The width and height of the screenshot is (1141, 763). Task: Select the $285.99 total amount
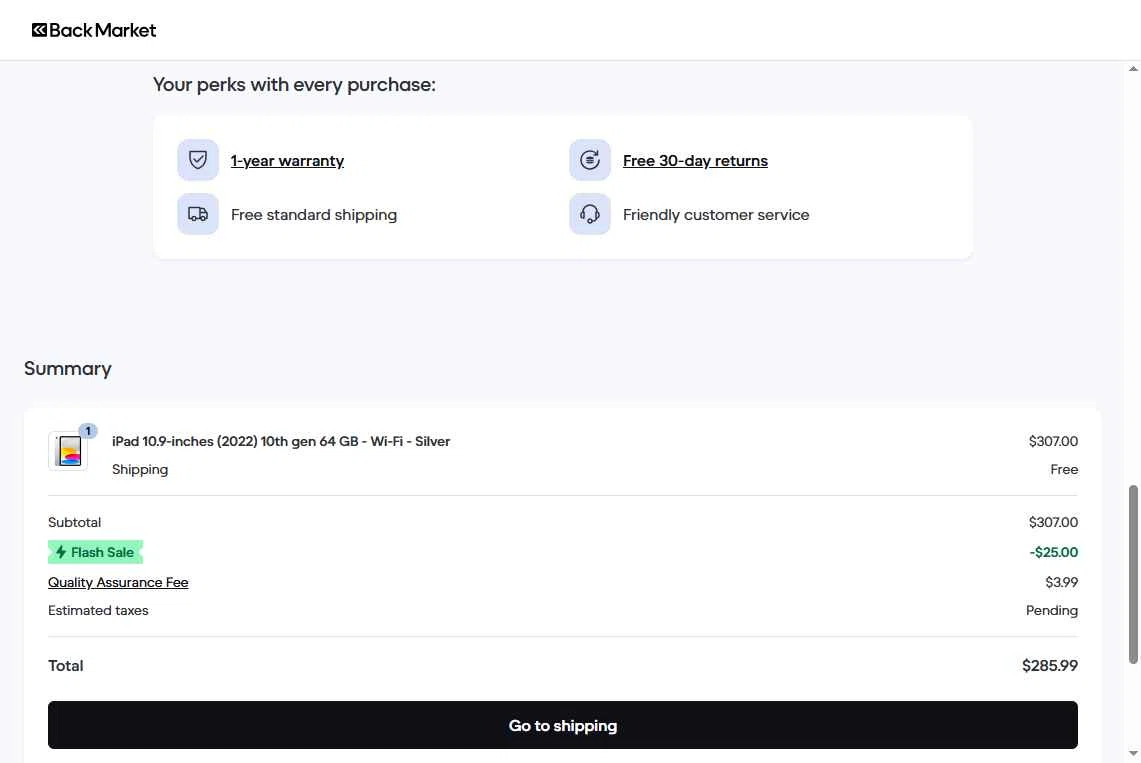(1049, 666)
